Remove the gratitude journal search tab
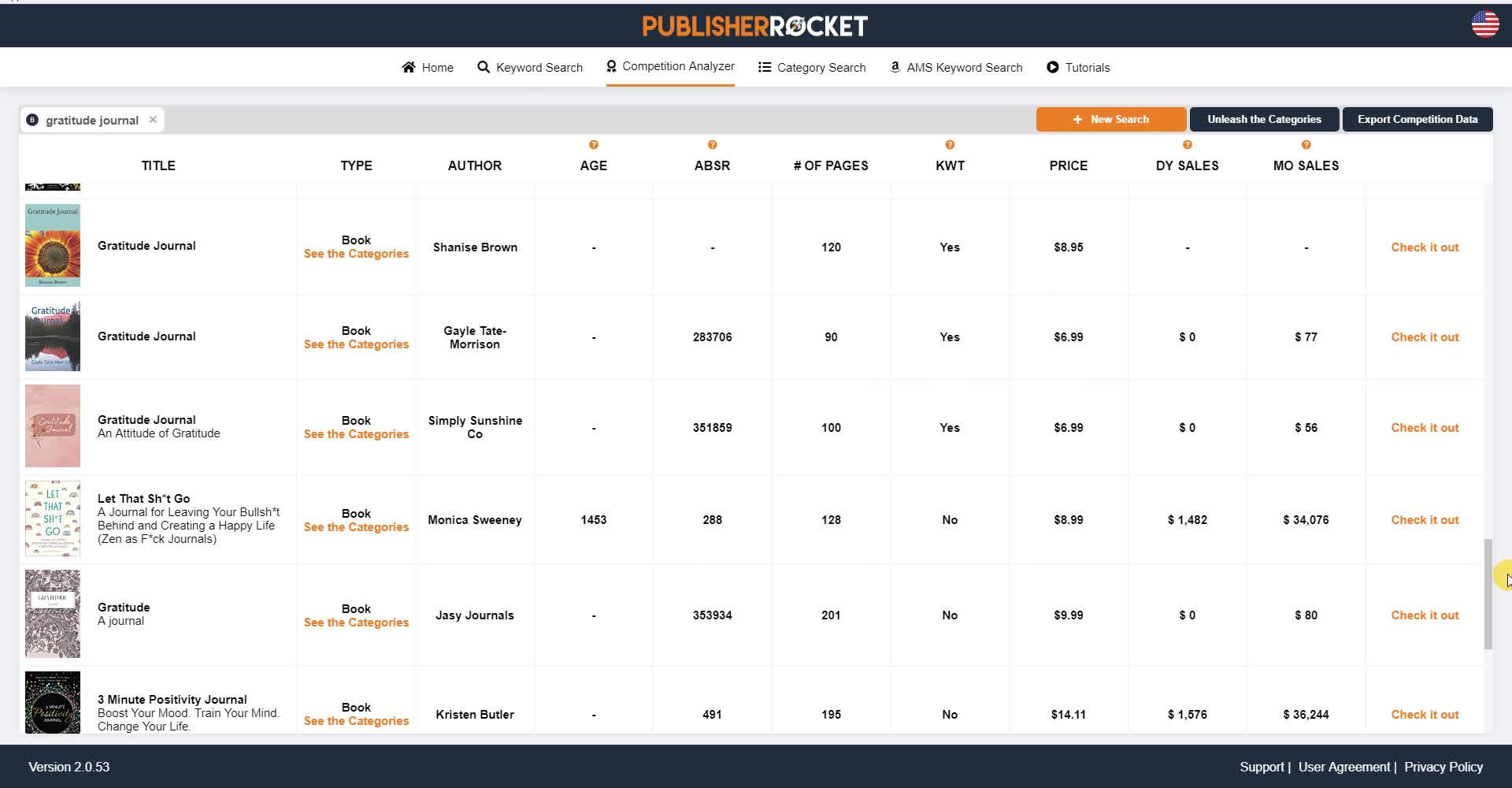This screenshot has height=788, width=1512. [153, 120]
